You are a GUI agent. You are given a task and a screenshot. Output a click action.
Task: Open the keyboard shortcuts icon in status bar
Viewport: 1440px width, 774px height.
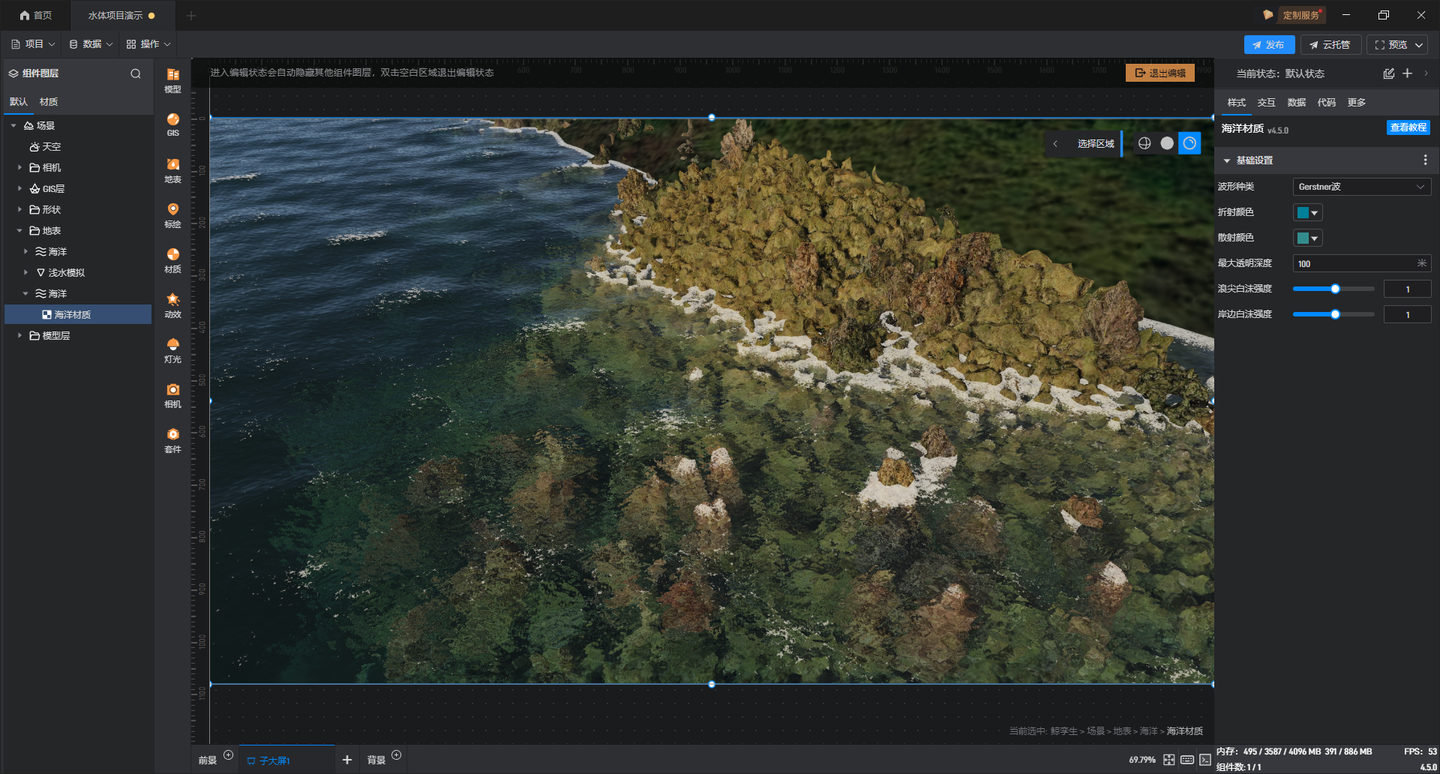pyautogui.click(x=1187, y=760)
